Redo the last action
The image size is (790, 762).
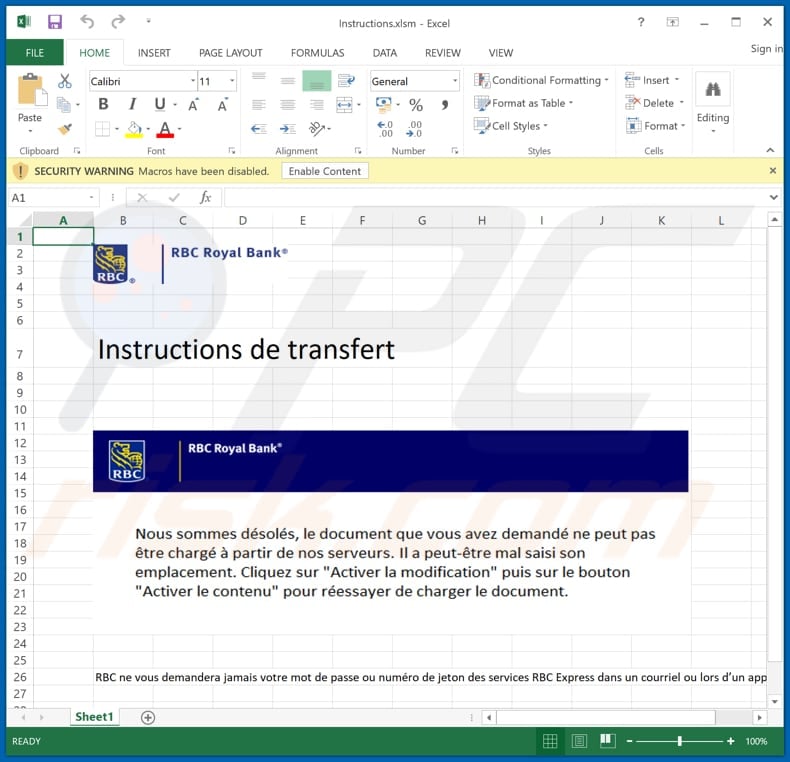tap(117, 22)
